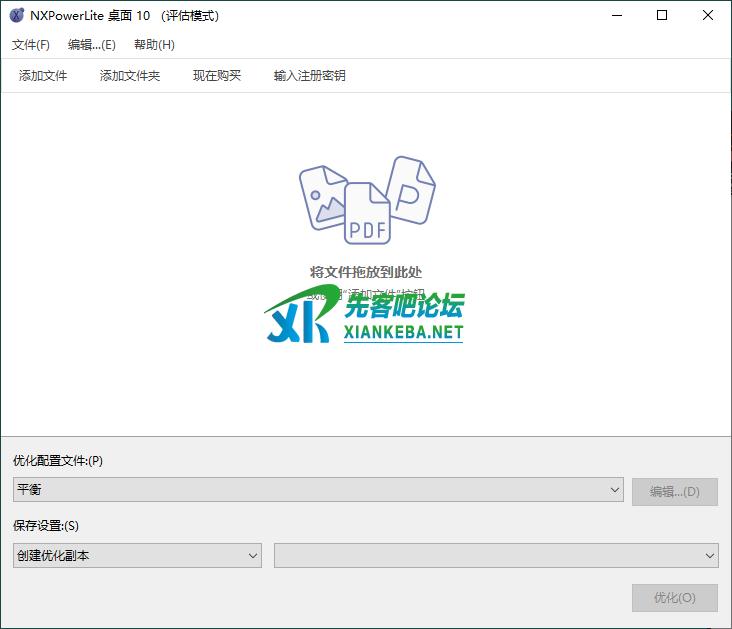732x629 pixels.
Task: Click the image file icon in drop area
Action: point(325,197)
